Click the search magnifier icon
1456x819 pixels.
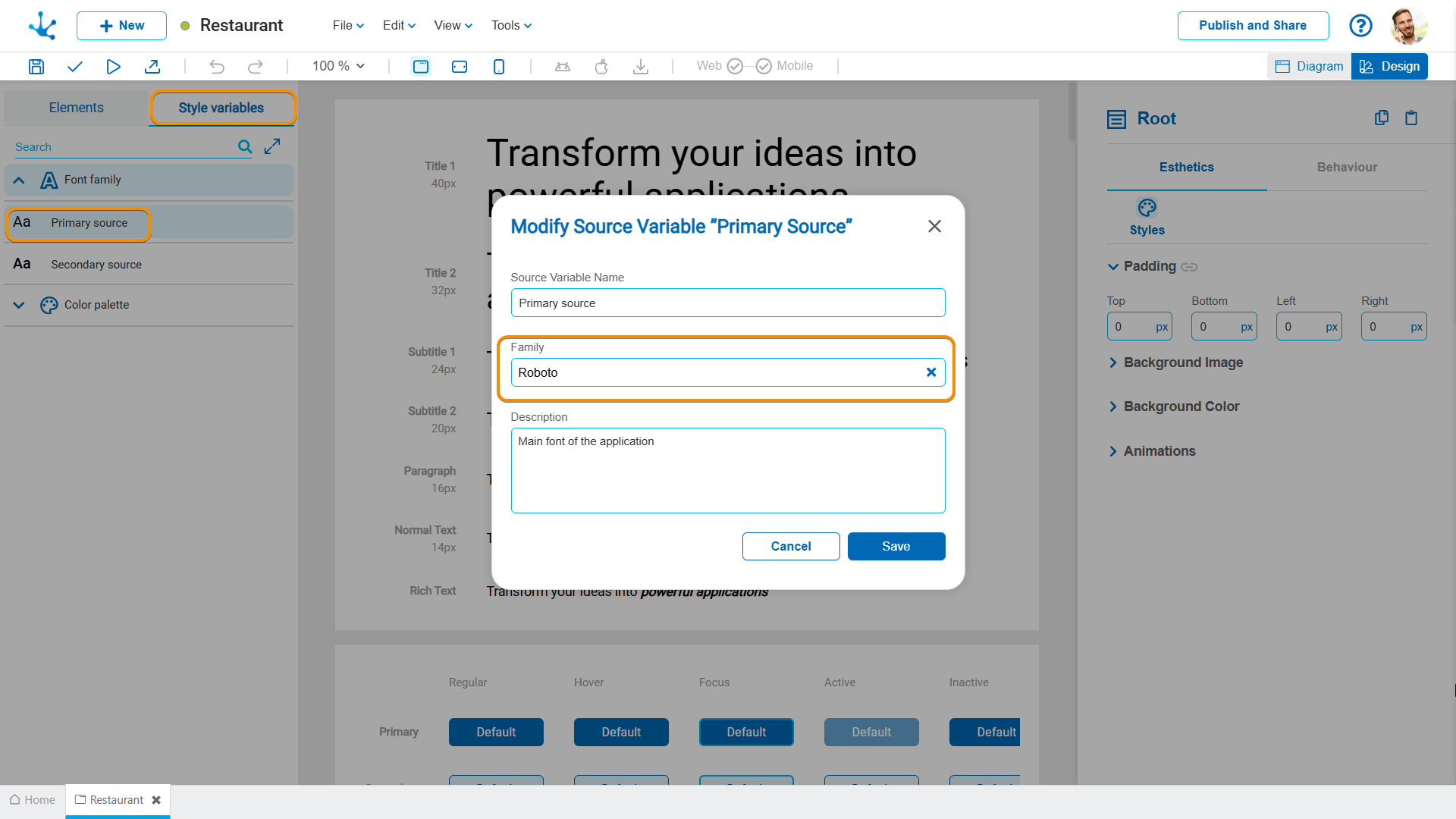pyautogui.click(x=245, y=146)
